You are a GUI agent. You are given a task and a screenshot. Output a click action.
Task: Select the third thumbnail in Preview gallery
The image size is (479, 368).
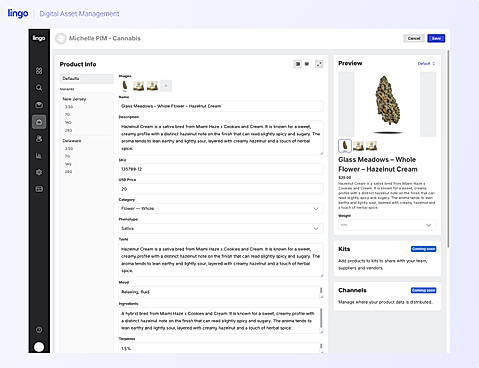click(371, 146)
